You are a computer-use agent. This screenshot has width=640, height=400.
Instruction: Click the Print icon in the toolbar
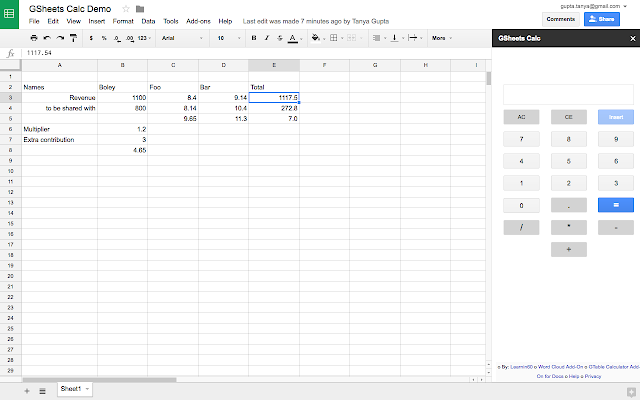tap(34, 38)
